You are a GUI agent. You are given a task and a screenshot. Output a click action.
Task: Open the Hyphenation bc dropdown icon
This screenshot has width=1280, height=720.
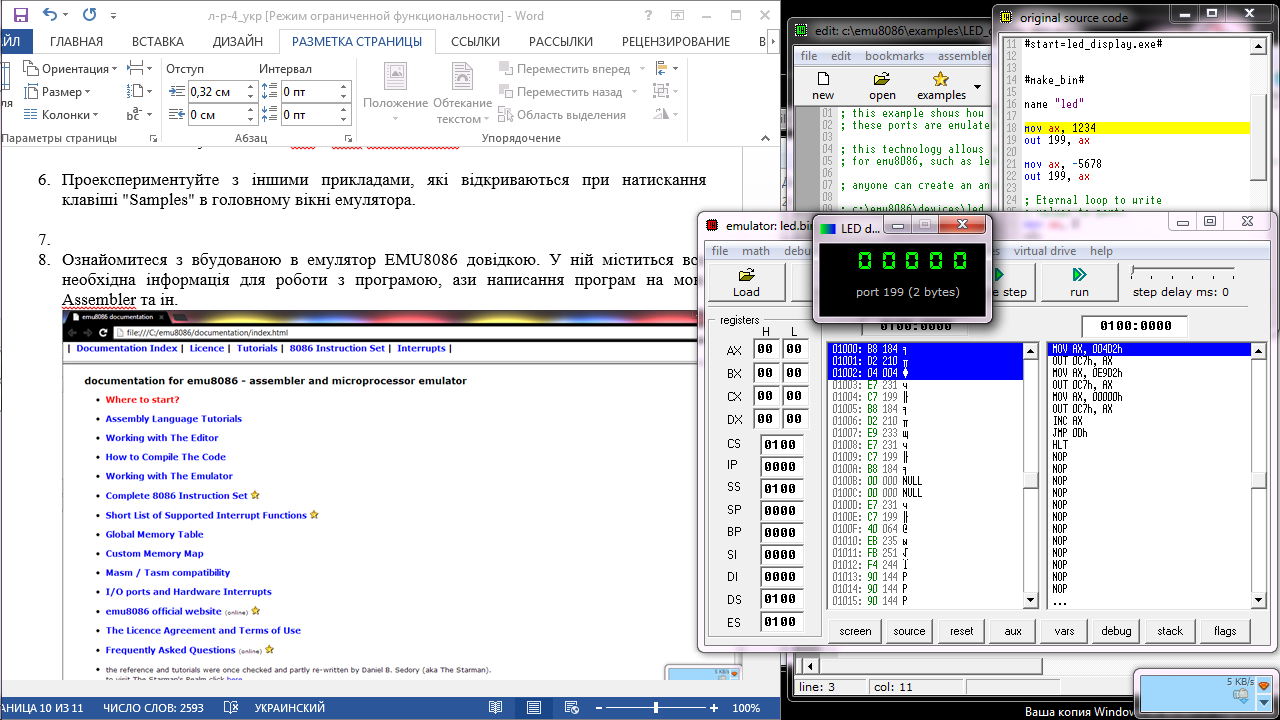point(137,114)
